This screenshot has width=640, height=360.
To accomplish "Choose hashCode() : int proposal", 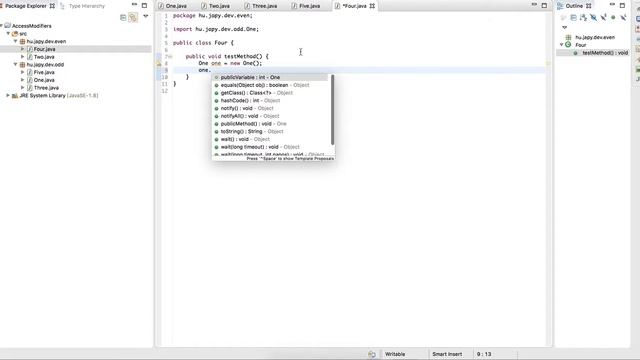I will click(270, 101).
